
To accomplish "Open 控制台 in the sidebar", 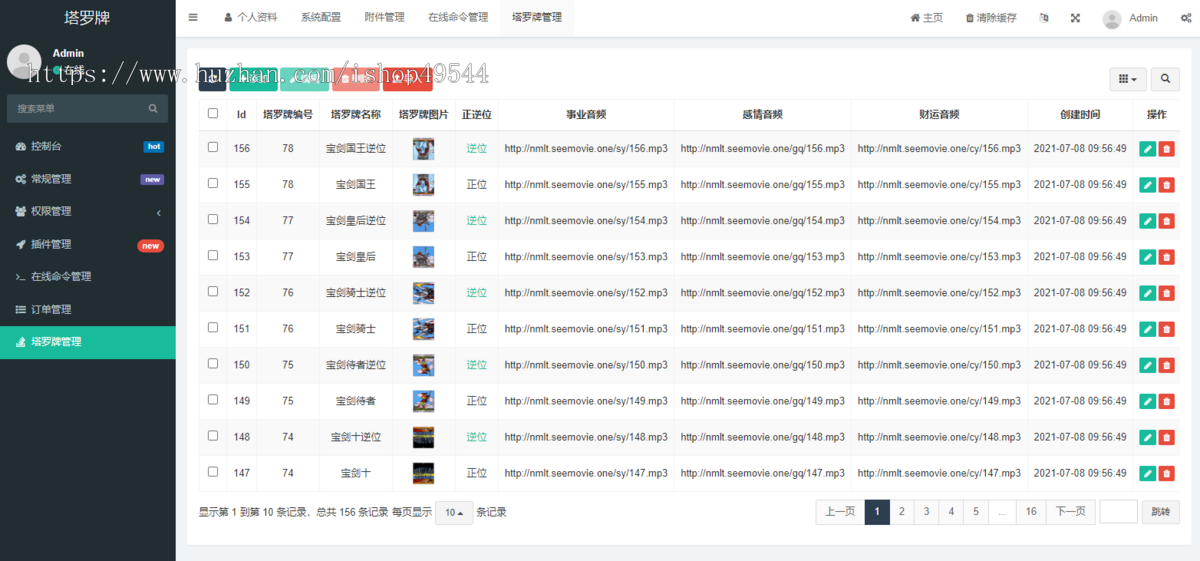I will pos(87,146).
